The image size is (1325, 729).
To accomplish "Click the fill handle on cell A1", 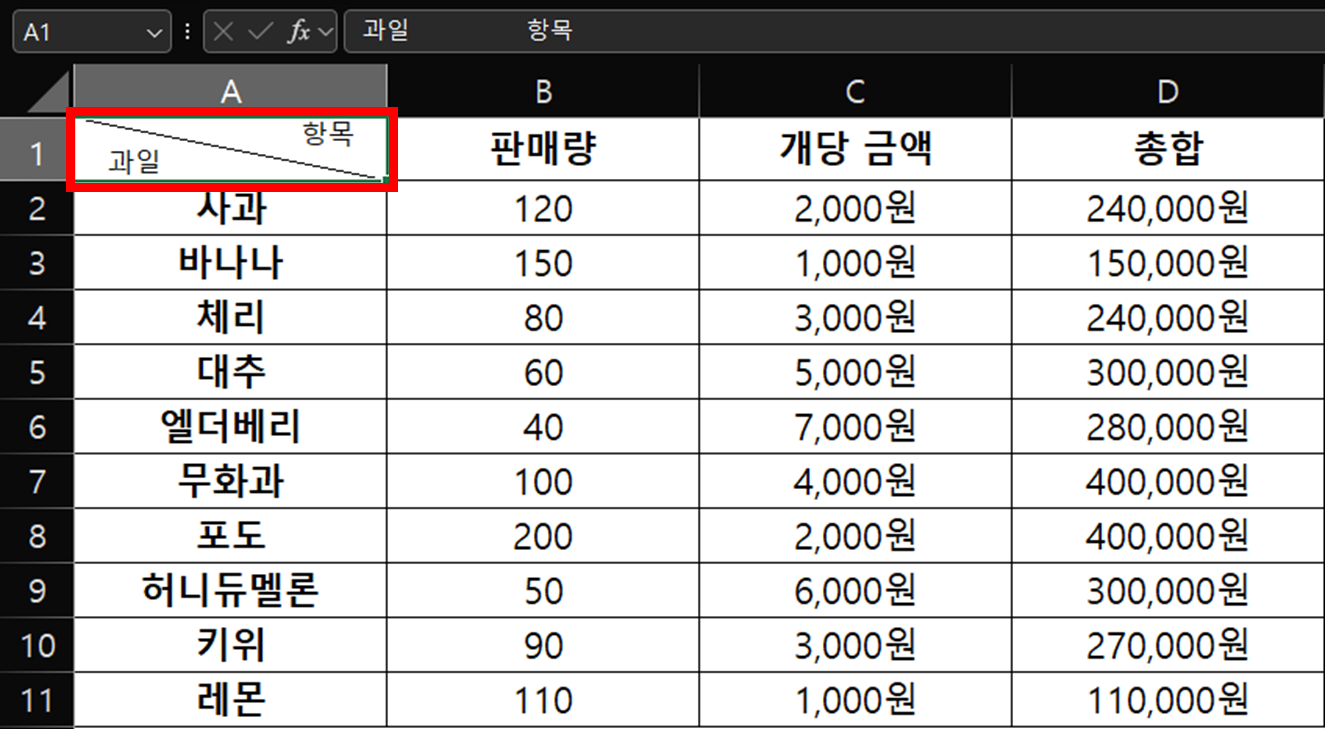I will pos(388,177).
